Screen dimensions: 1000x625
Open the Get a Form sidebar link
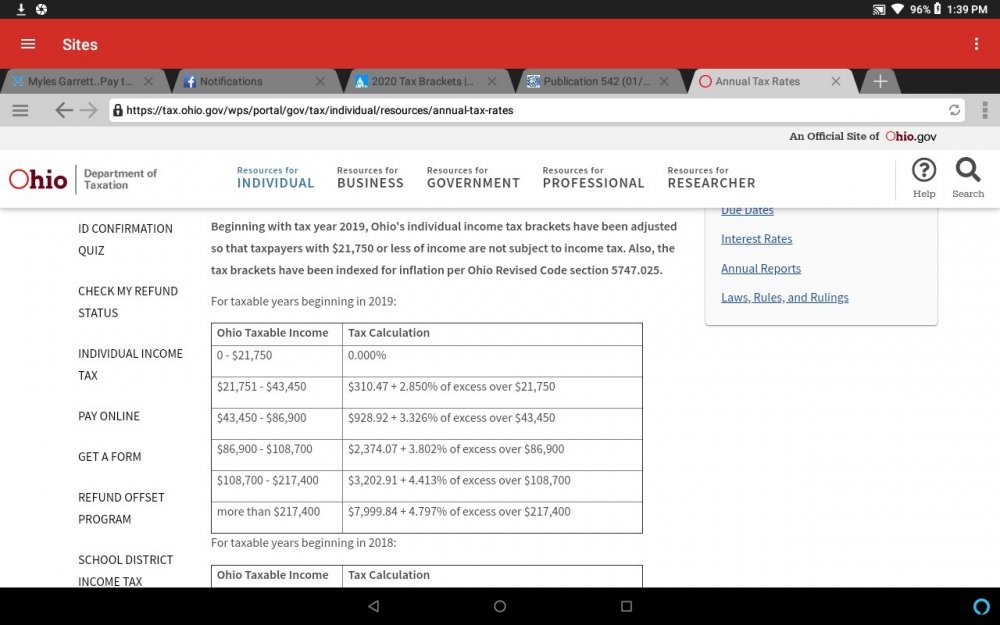(110, 457)
